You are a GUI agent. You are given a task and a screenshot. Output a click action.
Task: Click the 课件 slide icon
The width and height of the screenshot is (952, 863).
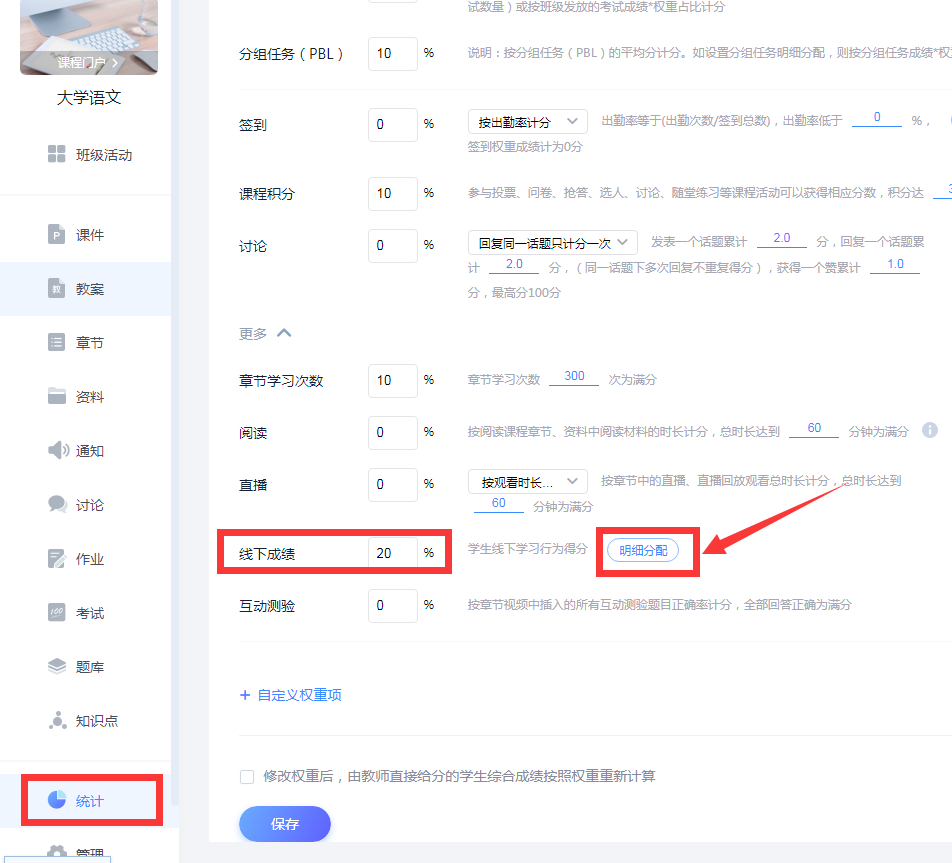56,234
